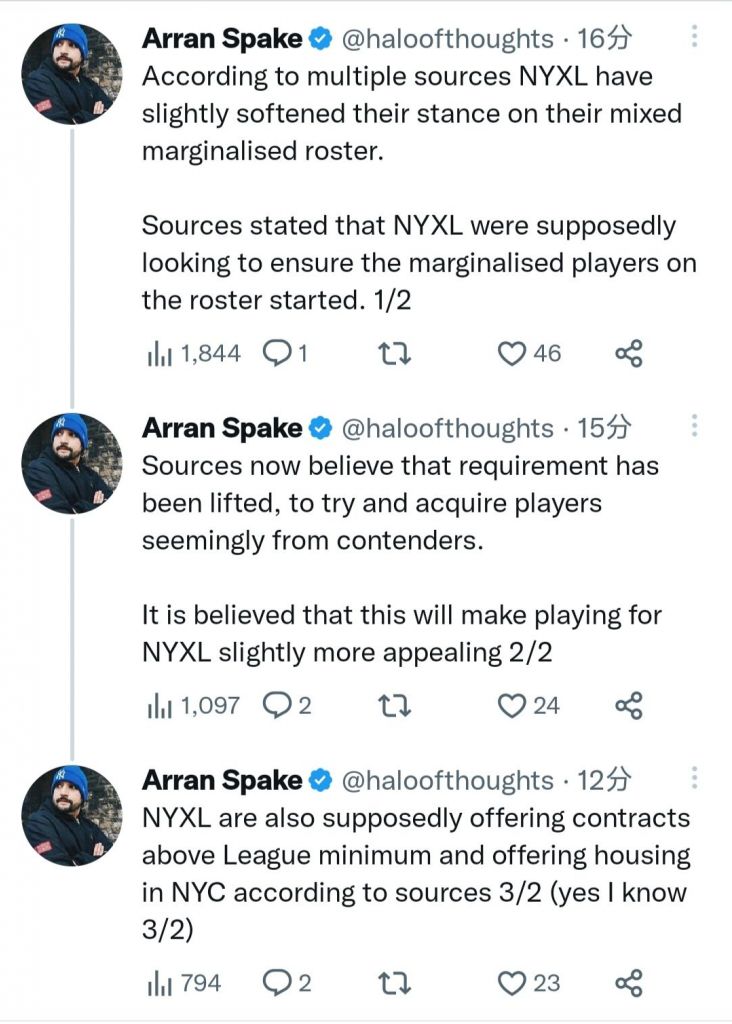This screenshot has height=1024, width=732.
Task: Like the first tweet with 46 likes
Action: (x=512, y=353)
